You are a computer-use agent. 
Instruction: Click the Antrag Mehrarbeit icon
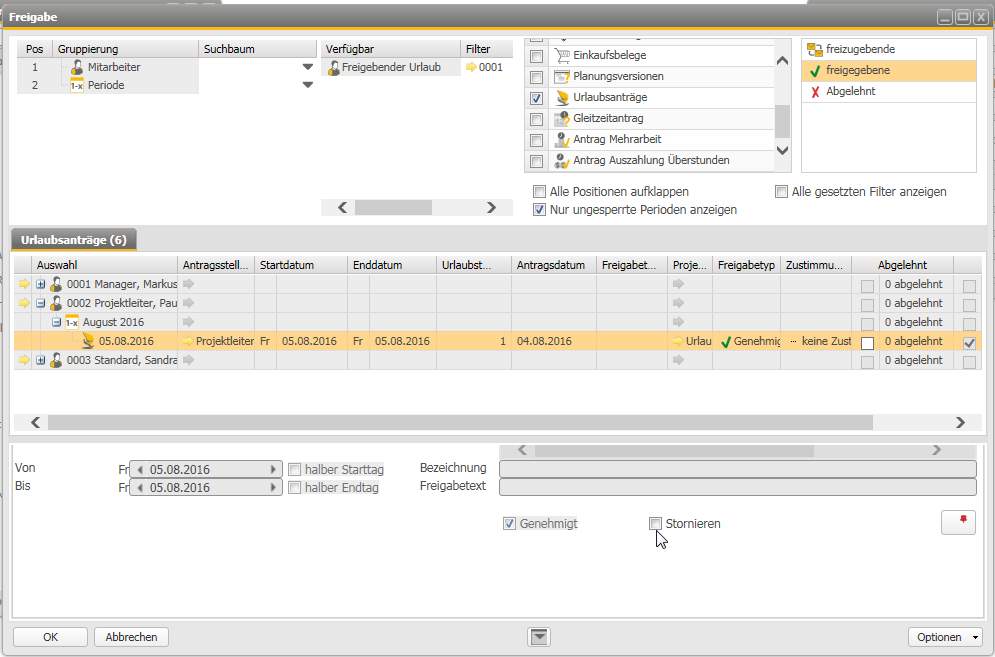(561, 140)
